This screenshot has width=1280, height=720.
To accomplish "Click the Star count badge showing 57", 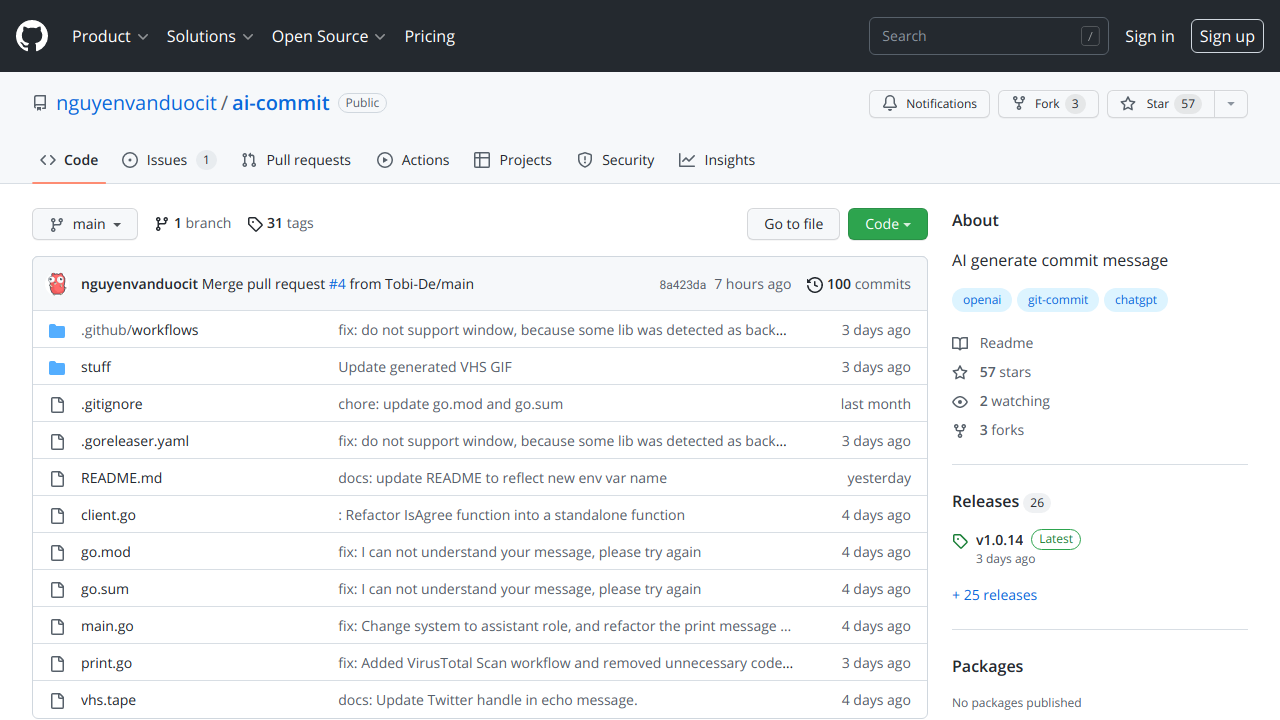I will click(x=1188, y=104).
